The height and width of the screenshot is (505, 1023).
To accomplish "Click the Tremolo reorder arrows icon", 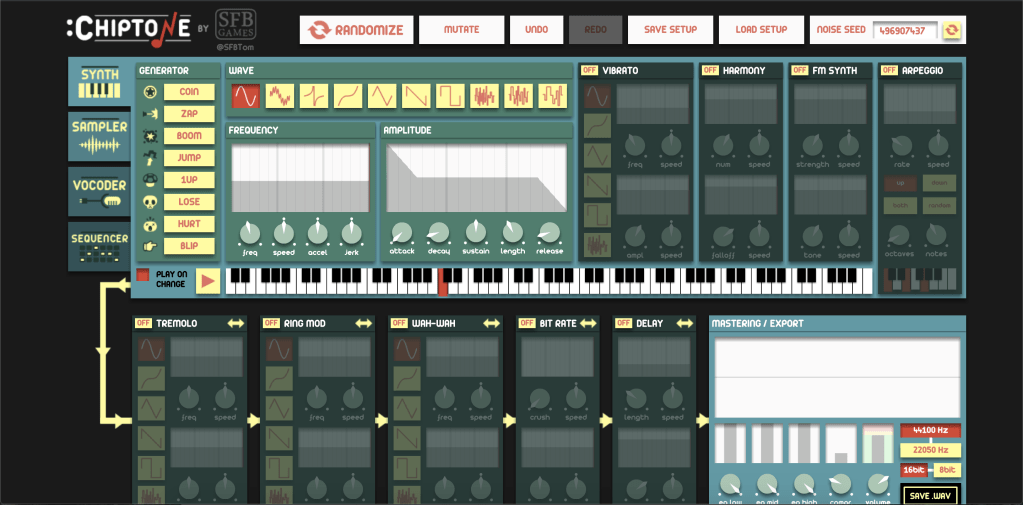I will (235, 323).
